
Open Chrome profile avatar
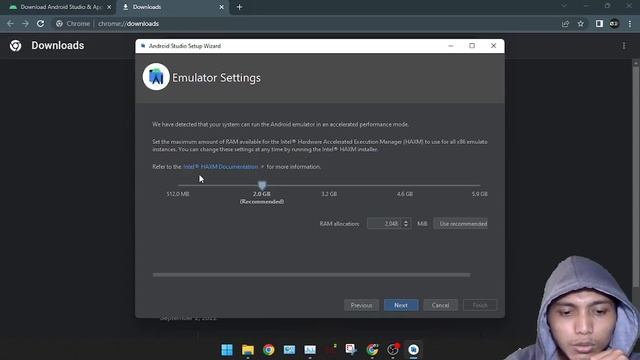coord(614,24)
